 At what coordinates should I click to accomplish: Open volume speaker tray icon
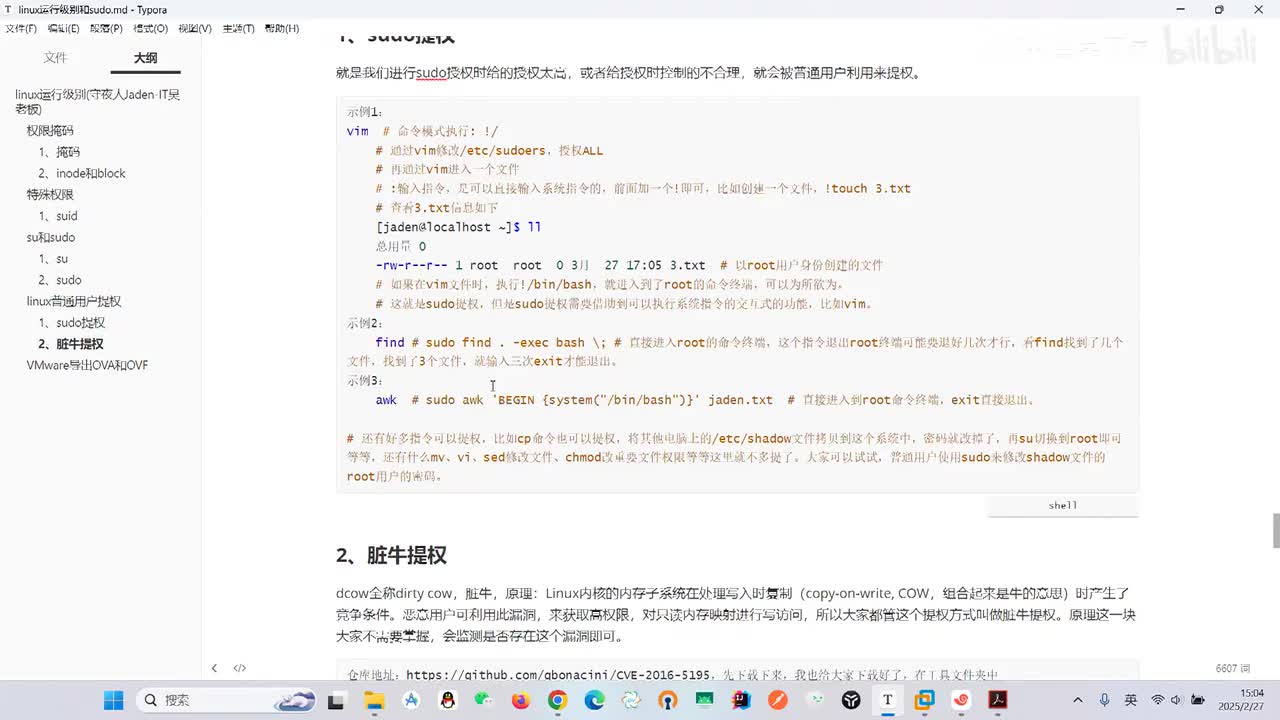(x=1178, y=700)
